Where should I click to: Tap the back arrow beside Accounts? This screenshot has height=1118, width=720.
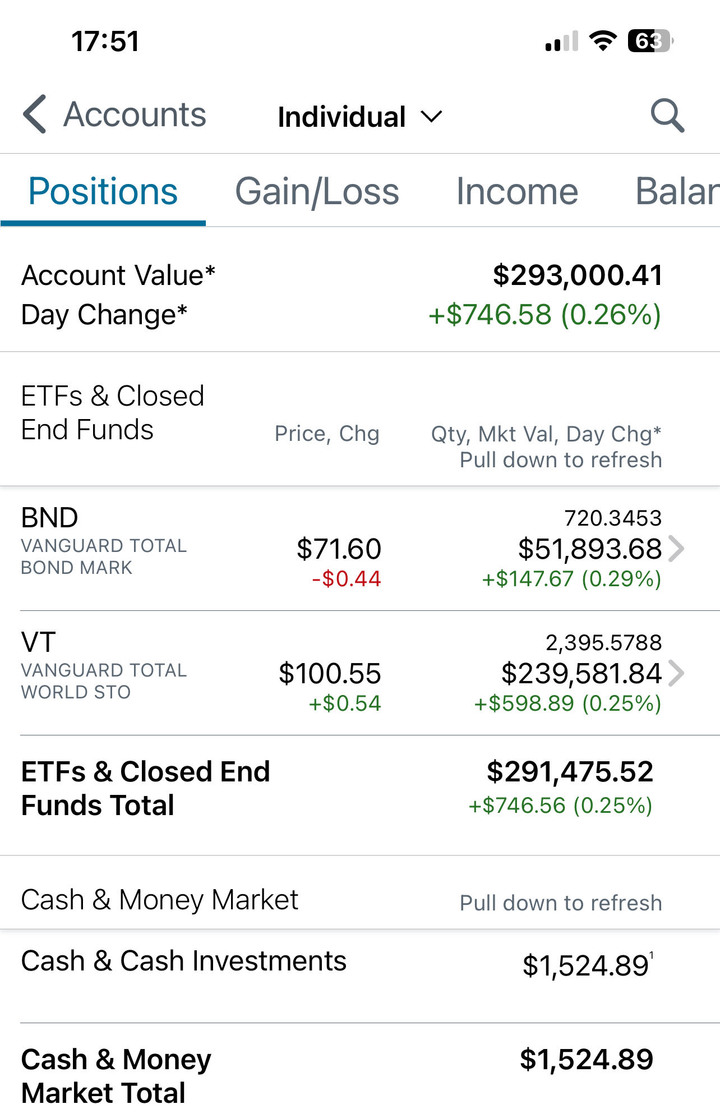click(35, 114)
